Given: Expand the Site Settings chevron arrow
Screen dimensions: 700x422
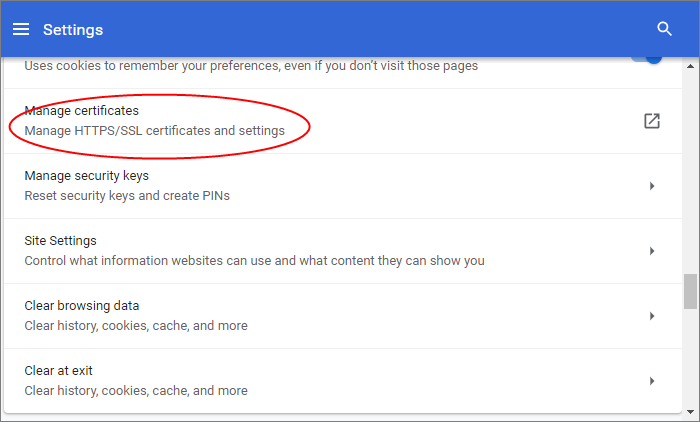Looking at the screenshot, I should pyautogui.click(x=652, y=251).
